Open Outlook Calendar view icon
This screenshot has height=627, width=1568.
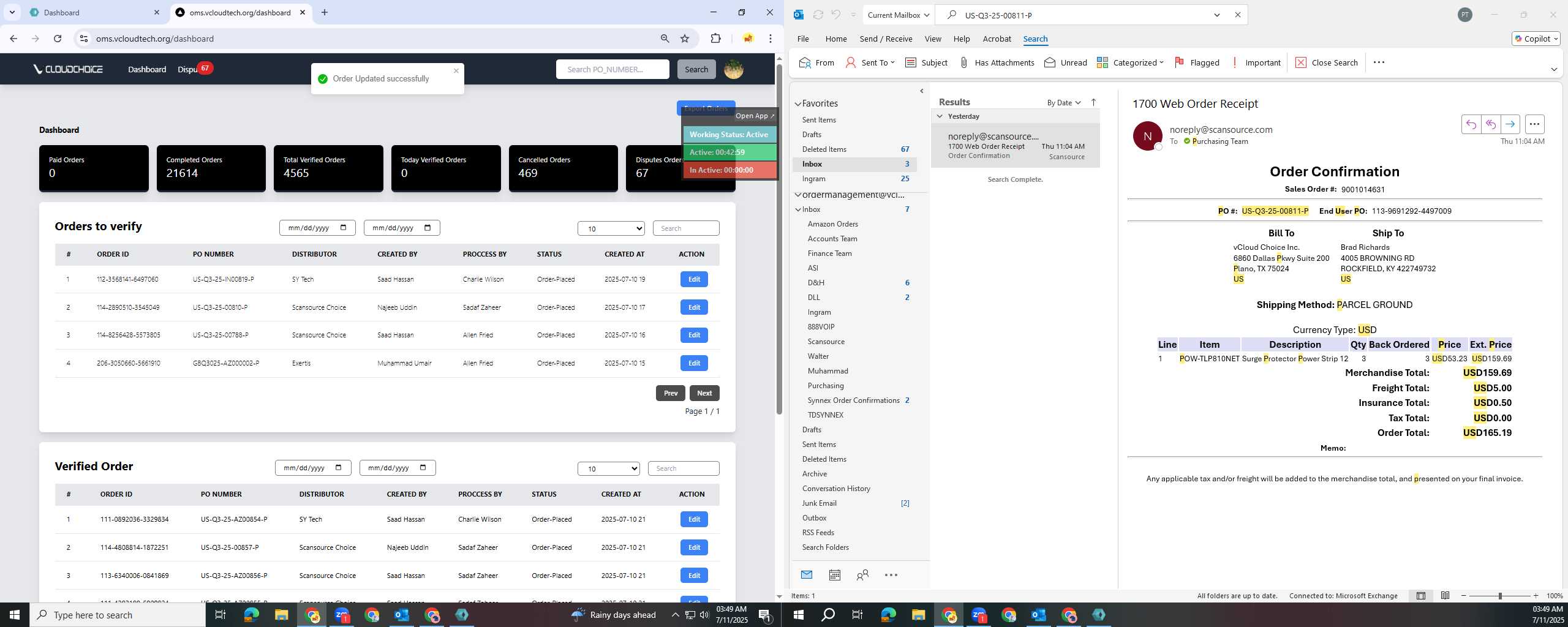pyautogui.click(x=834, y=574)
